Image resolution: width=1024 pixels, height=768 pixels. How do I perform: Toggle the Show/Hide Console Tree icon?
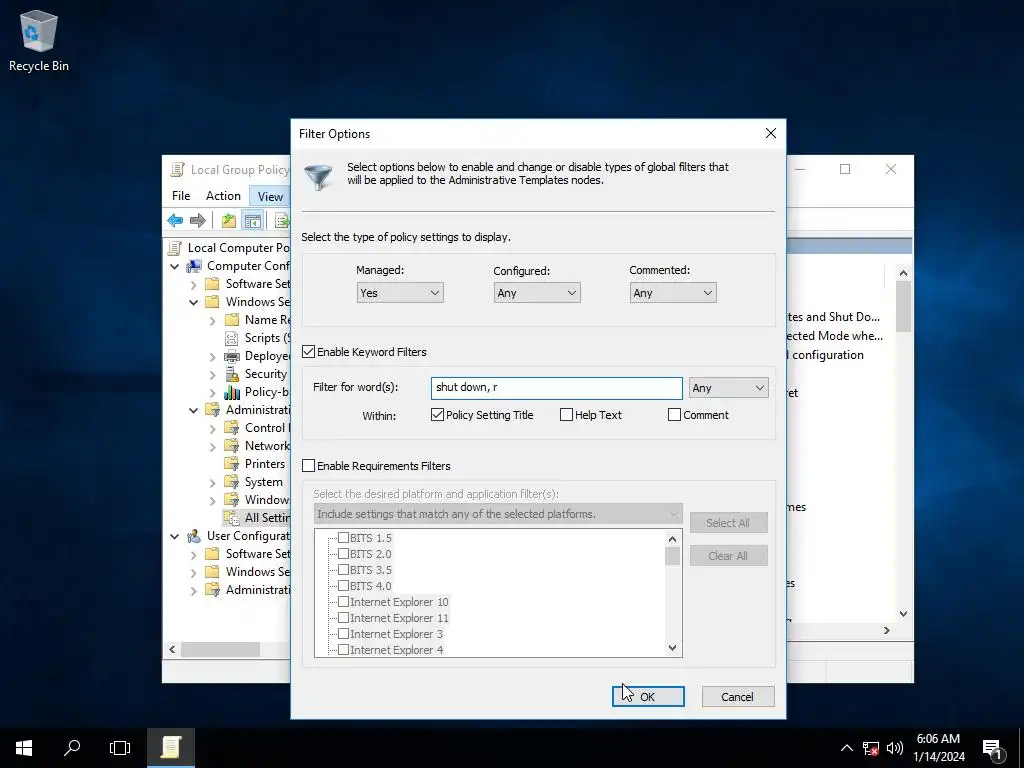(252, 221)
